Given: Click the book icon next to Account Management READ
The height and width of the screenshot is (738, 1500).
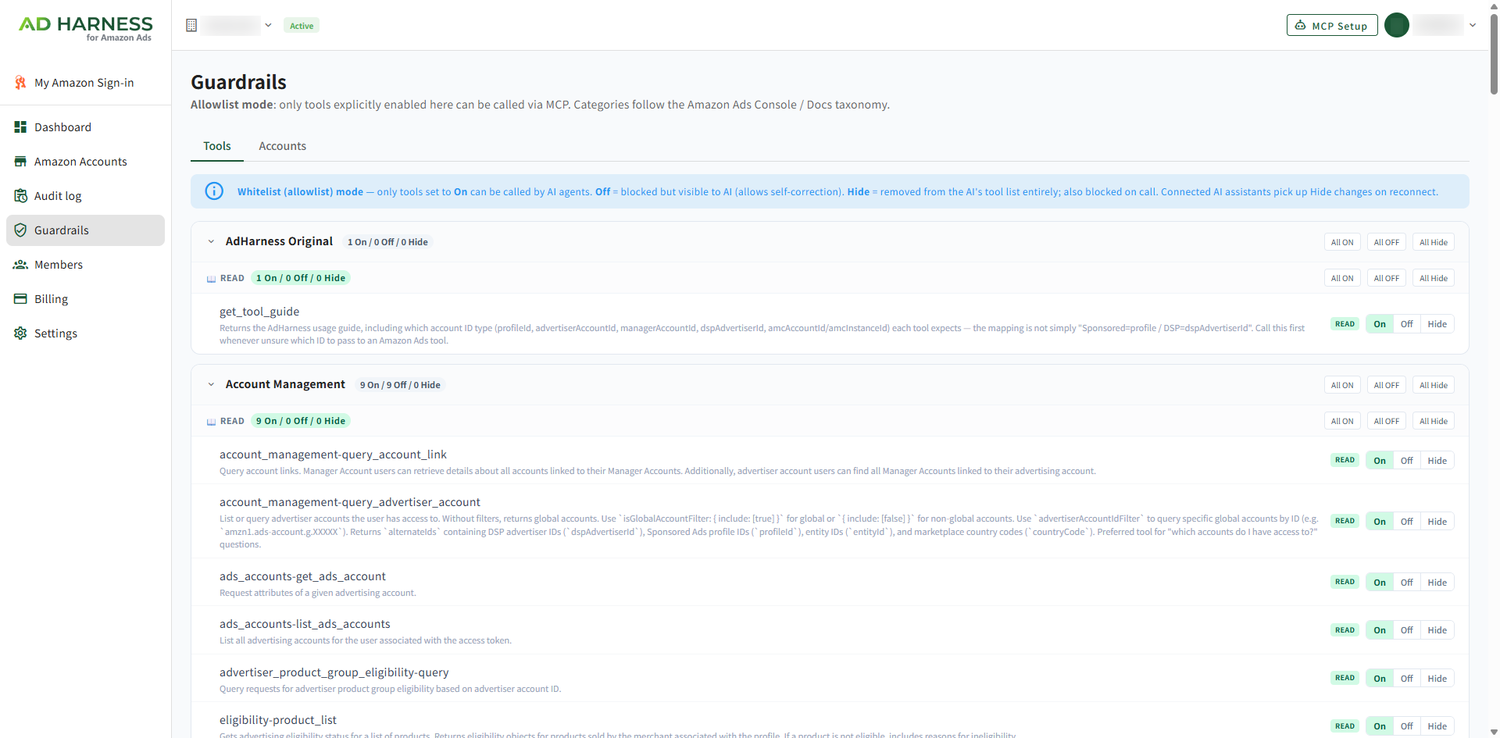Looking at the screenshot, I should click(211, 422).
